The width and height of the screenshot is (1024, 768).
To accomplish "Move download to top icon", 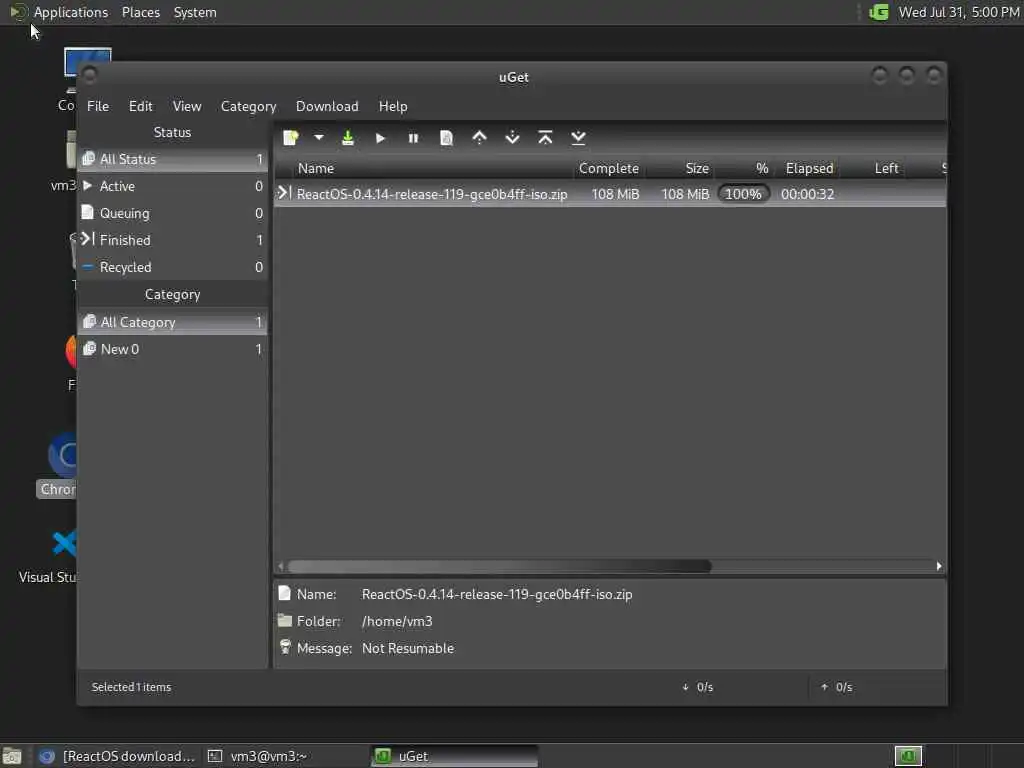I will point(545,138).
